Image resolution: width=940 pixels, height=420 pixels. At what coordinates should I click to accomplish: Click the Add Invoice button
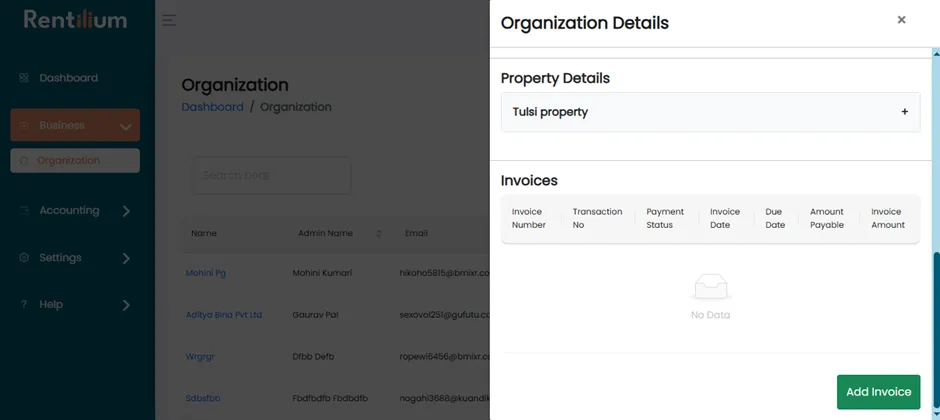[x=878, y=392]
